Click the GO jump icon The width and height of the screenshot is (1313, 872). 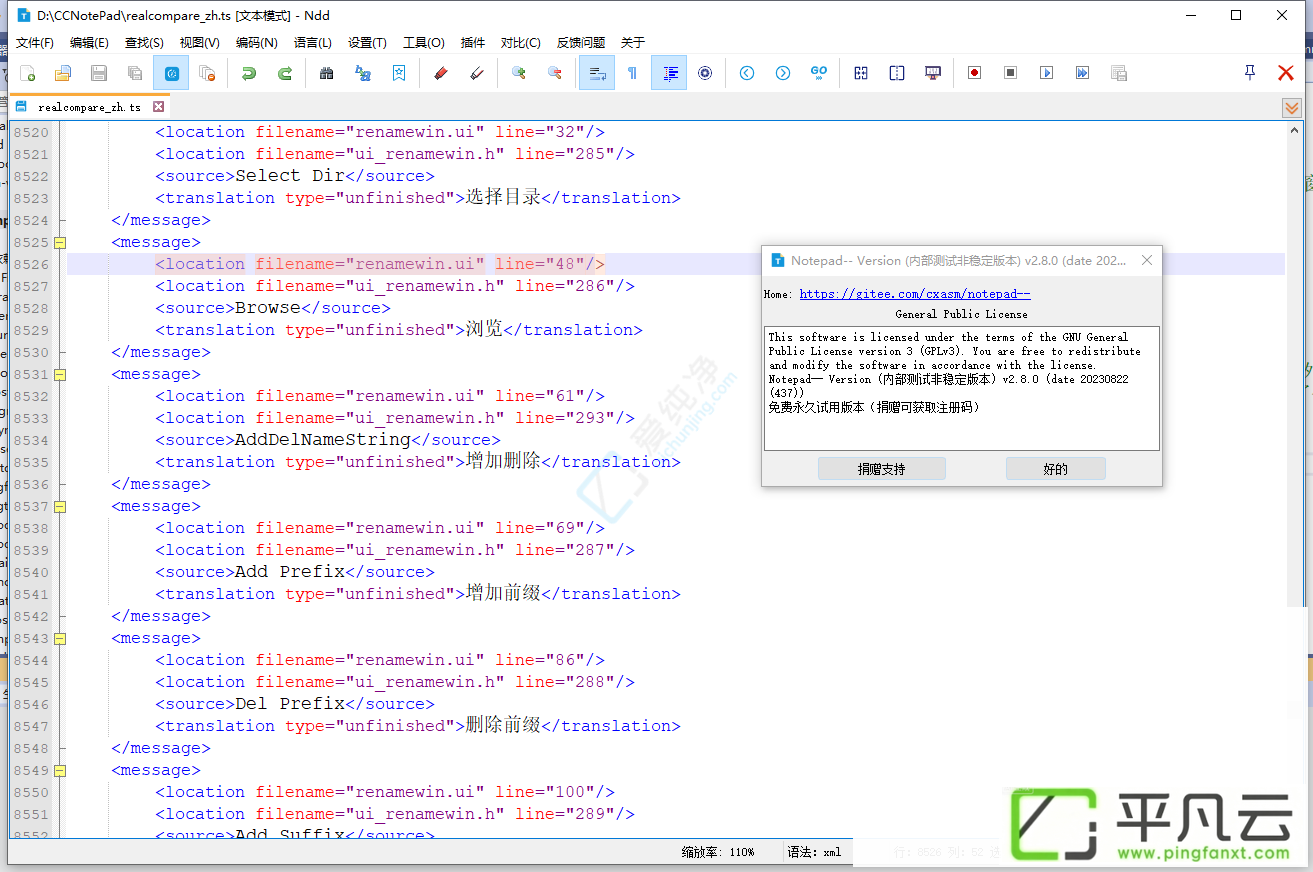pyautogui.click(x=819, y=73)
